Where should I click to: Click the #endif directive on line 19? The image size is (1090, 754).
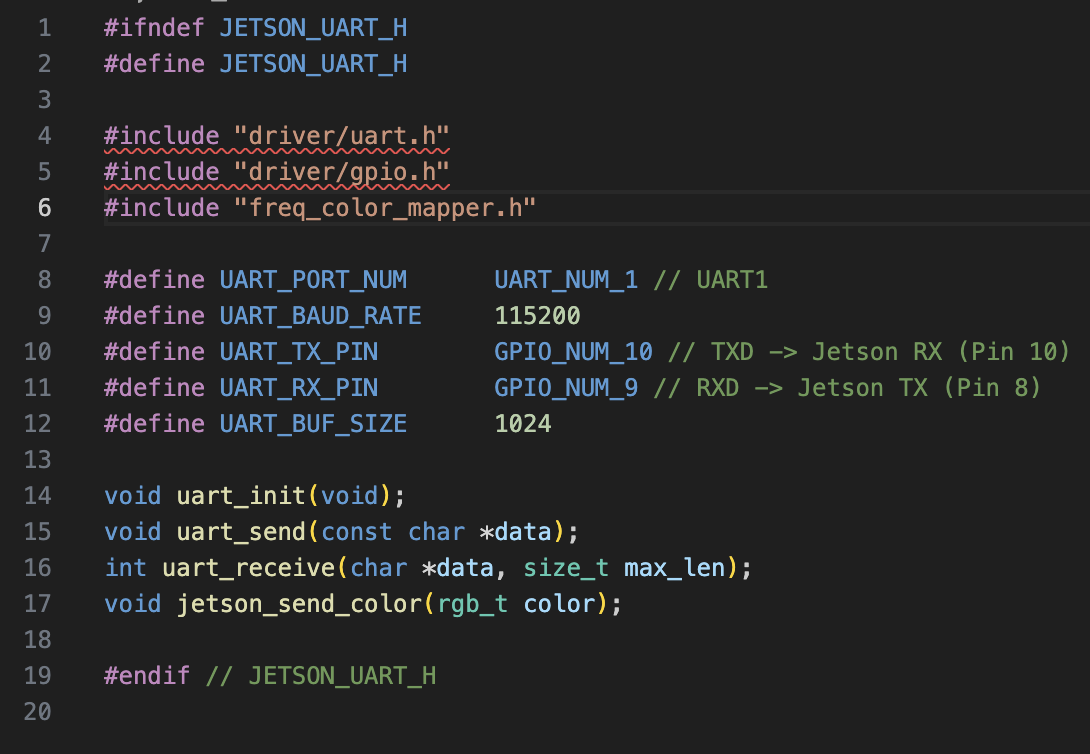click(x=146, y=676)
